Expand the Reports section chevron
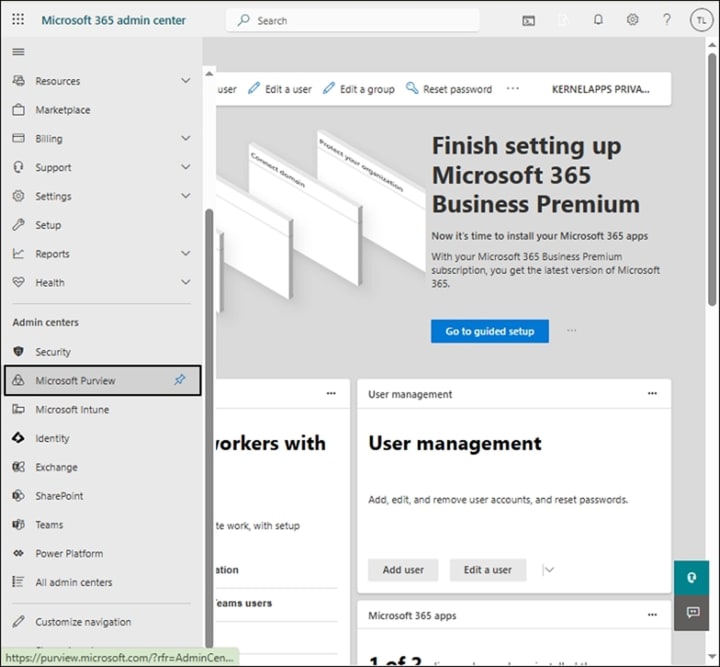Viewport: 720px width, 667px height. pos(186,253)
